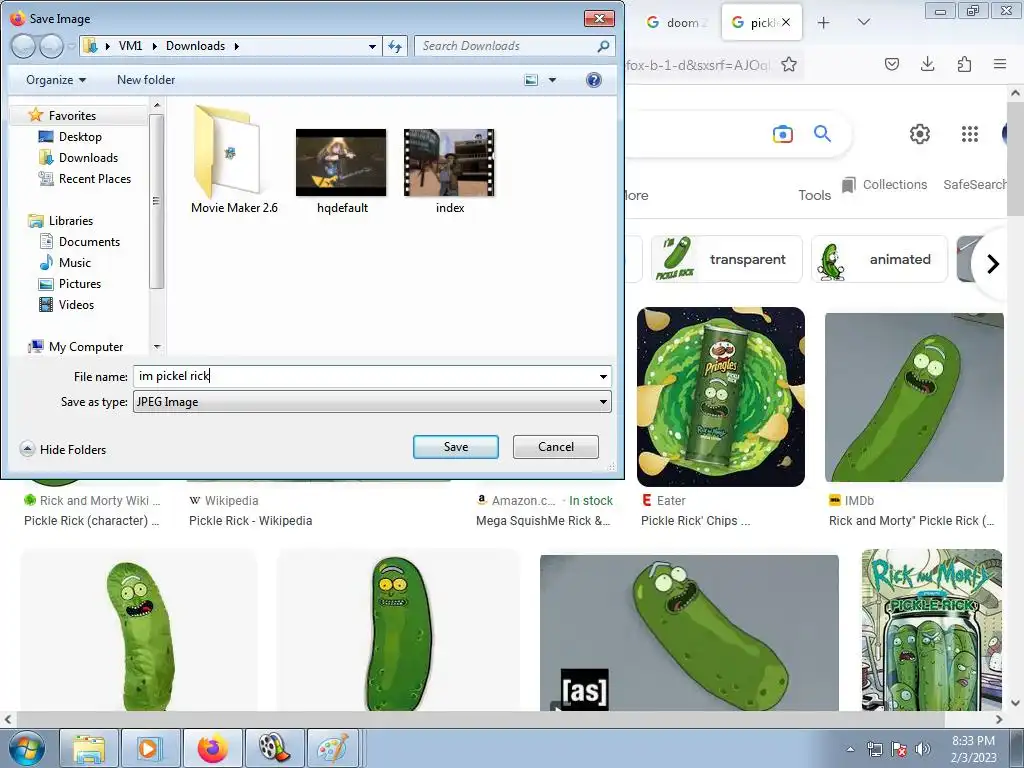Screen dimensions: 1024x768
Task: Open Collections in Google Images
Action: (885, 185)
